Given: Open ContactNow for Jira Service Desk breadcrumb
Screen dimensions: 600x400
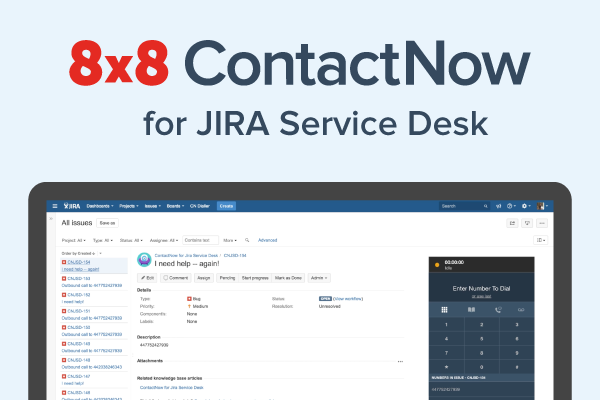Looking at the screenshot, I should [x=186, y=255].
